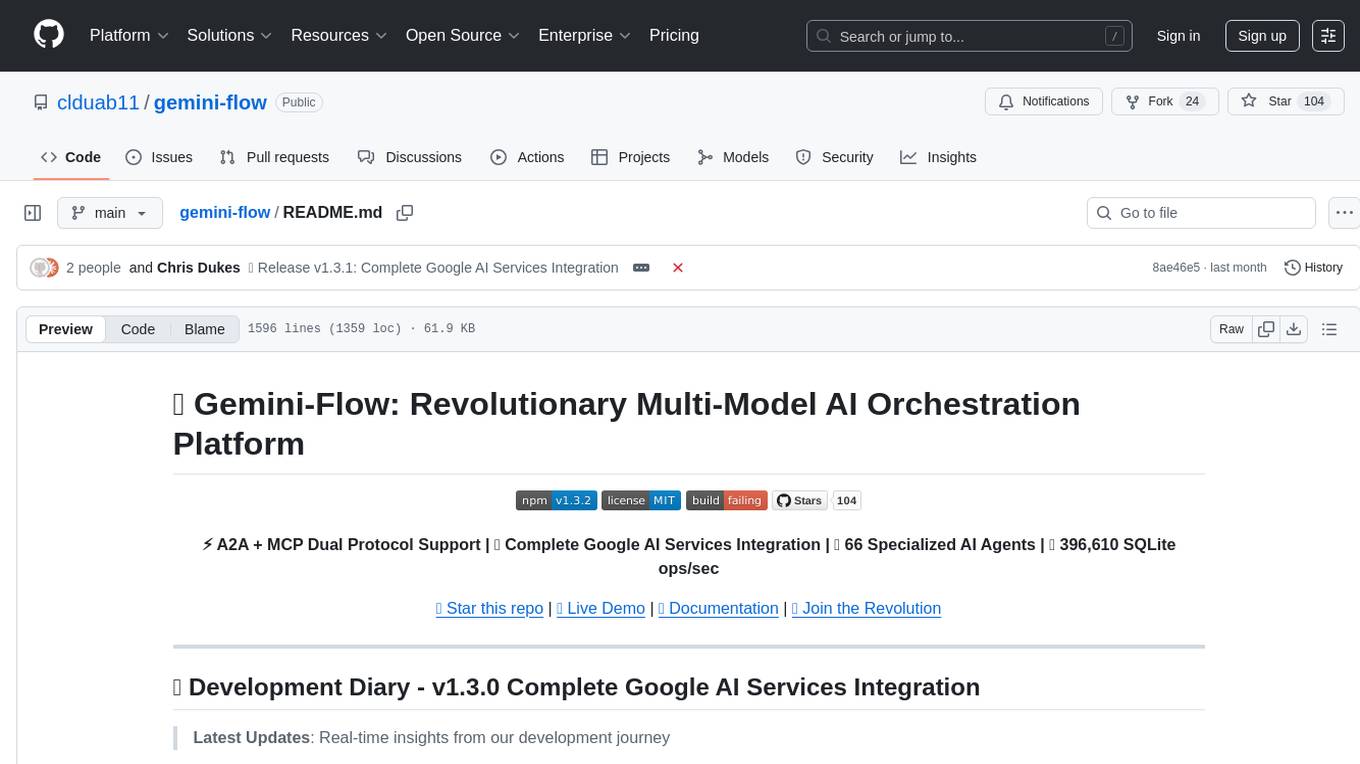
Task: Open appearance settings icon in header
Action: click(1328, 36)
